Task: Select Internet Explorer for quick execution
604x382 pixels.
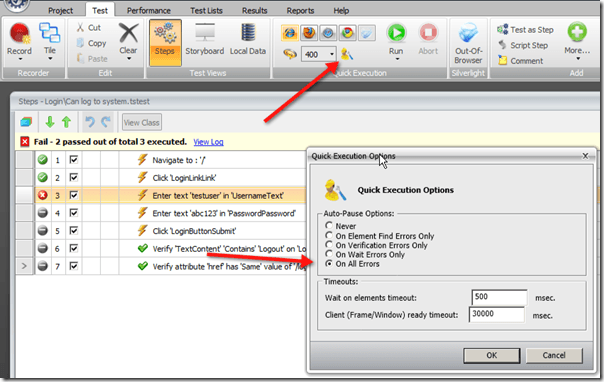Action: 290,33
